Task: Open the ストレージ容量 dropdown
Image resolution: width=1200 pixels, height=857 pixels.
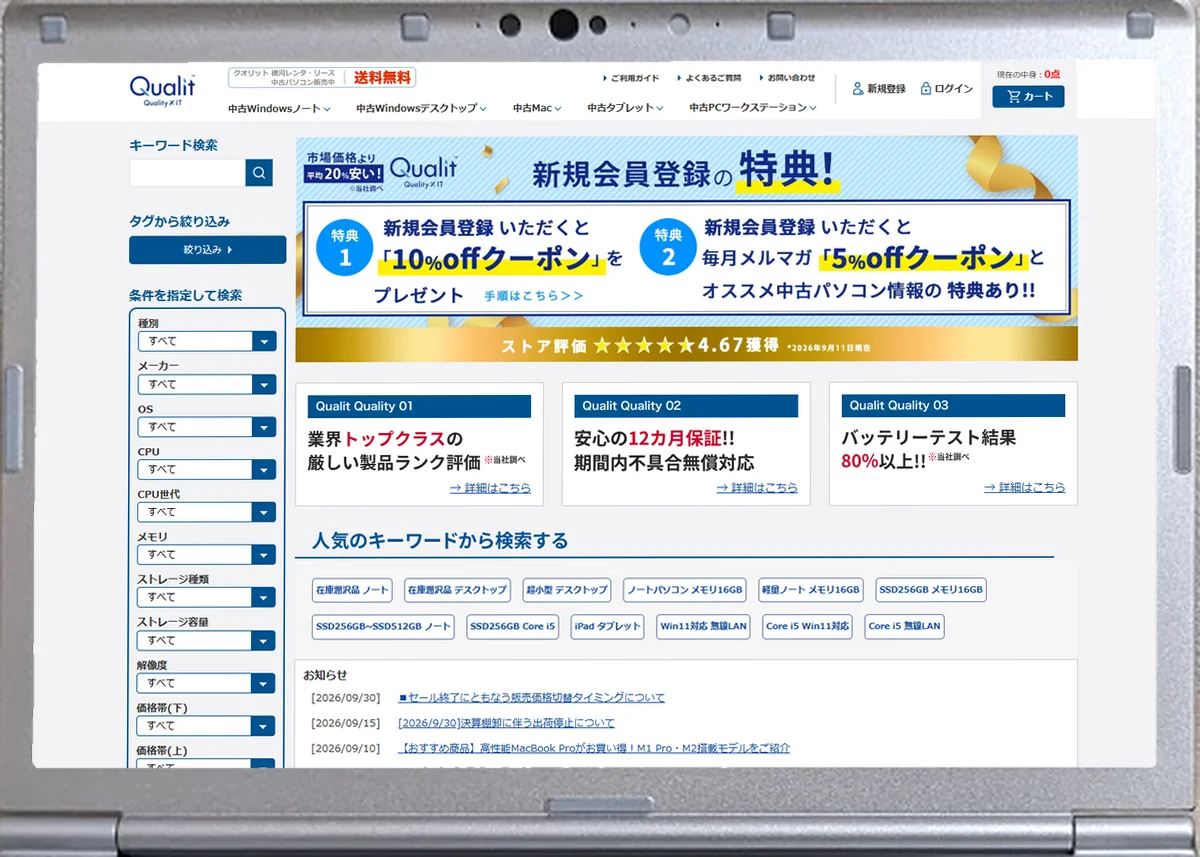Action: pyautogui.click(x=207, y=640)
